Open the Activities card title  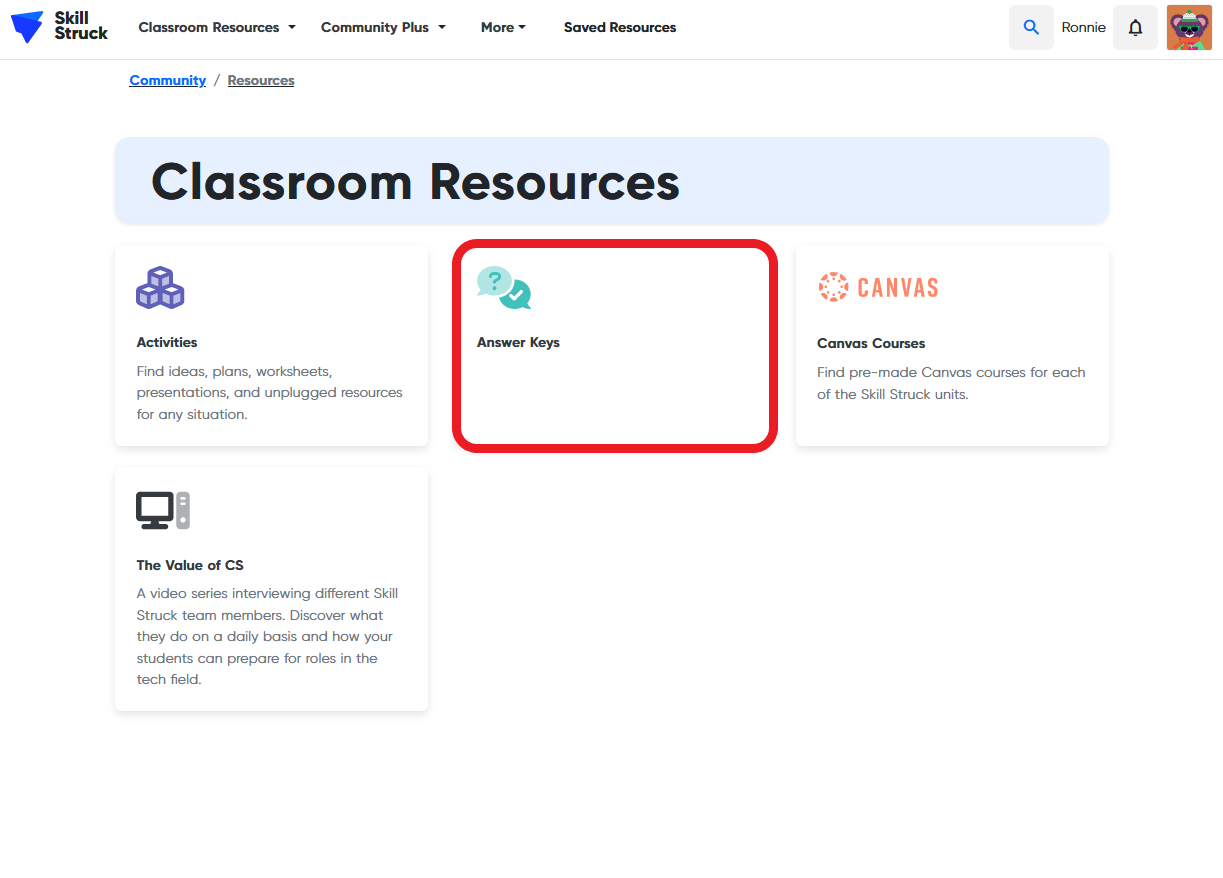pos(167,342)
